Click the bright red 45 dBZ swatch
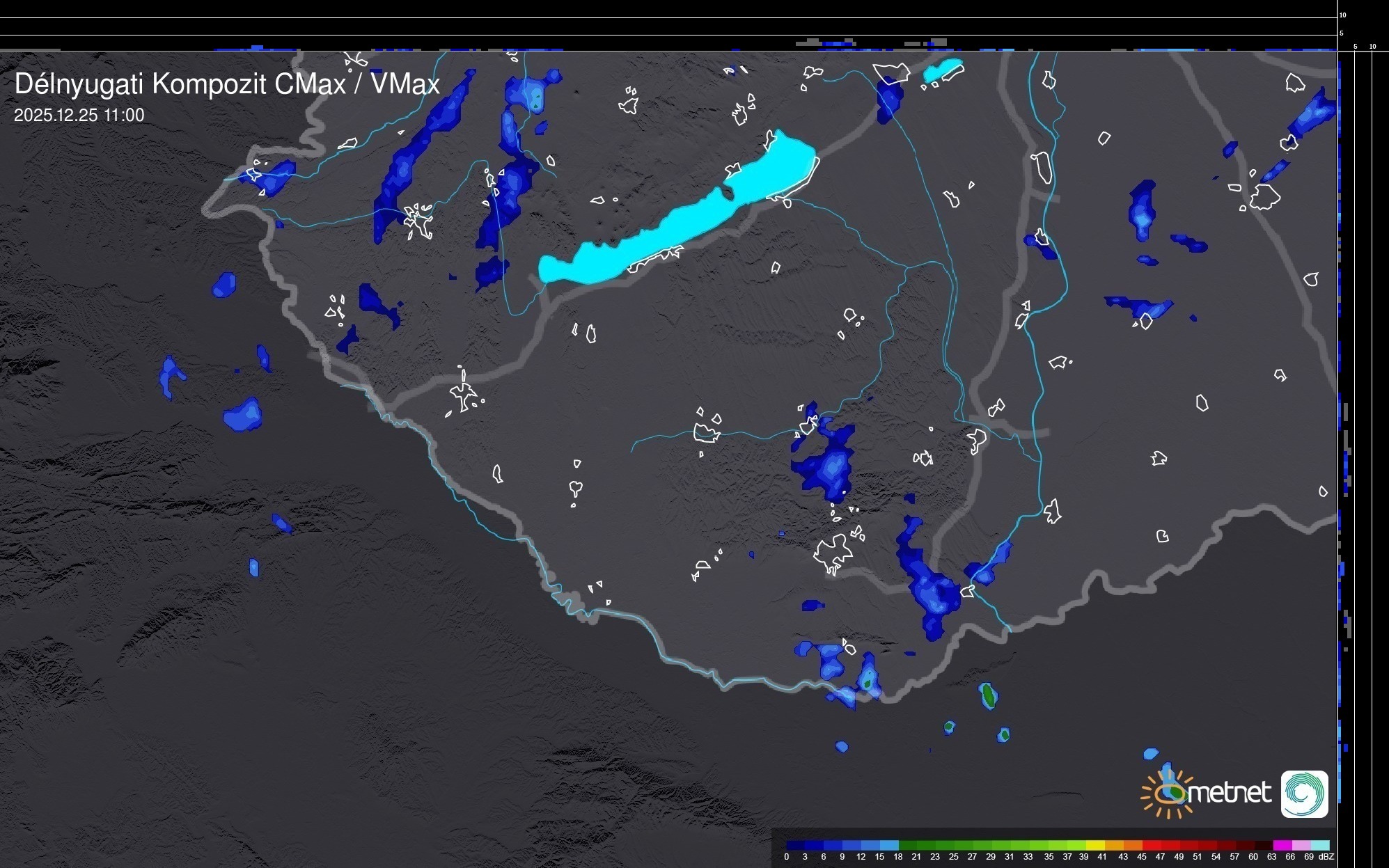The height and width of the screenshot is (868, 1389). 1151,845
